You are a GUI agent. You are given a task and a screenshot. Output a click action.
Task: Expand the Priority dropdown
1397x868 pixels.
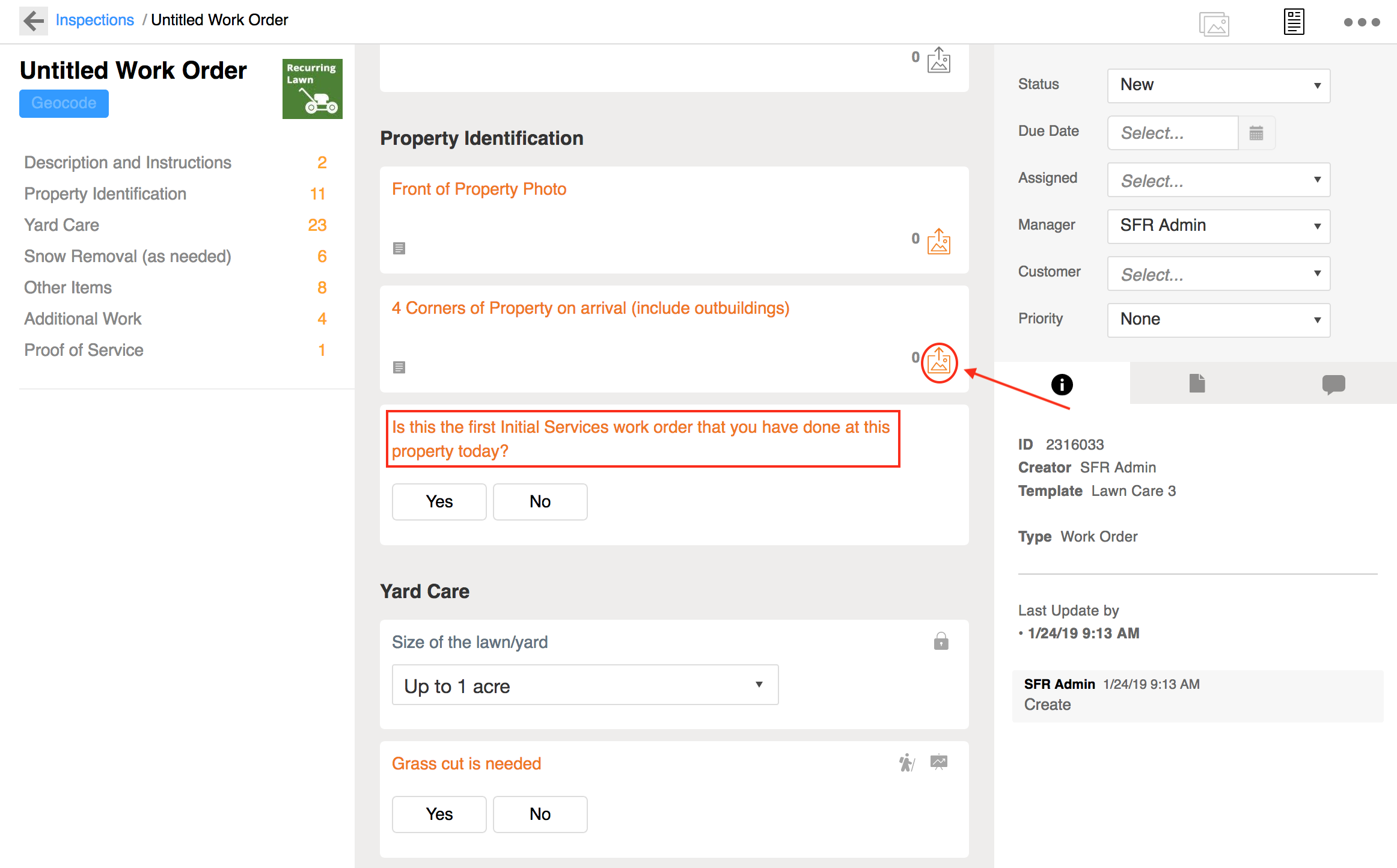click(x=1218, y=320)
